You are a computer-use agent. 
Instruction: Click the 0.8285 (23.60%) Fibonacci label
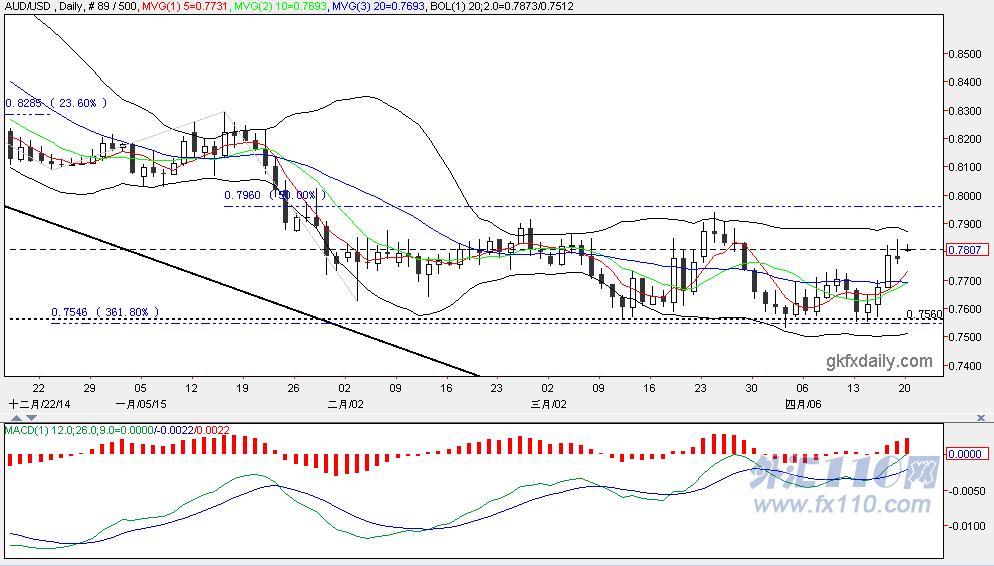[x=56, y=103]
